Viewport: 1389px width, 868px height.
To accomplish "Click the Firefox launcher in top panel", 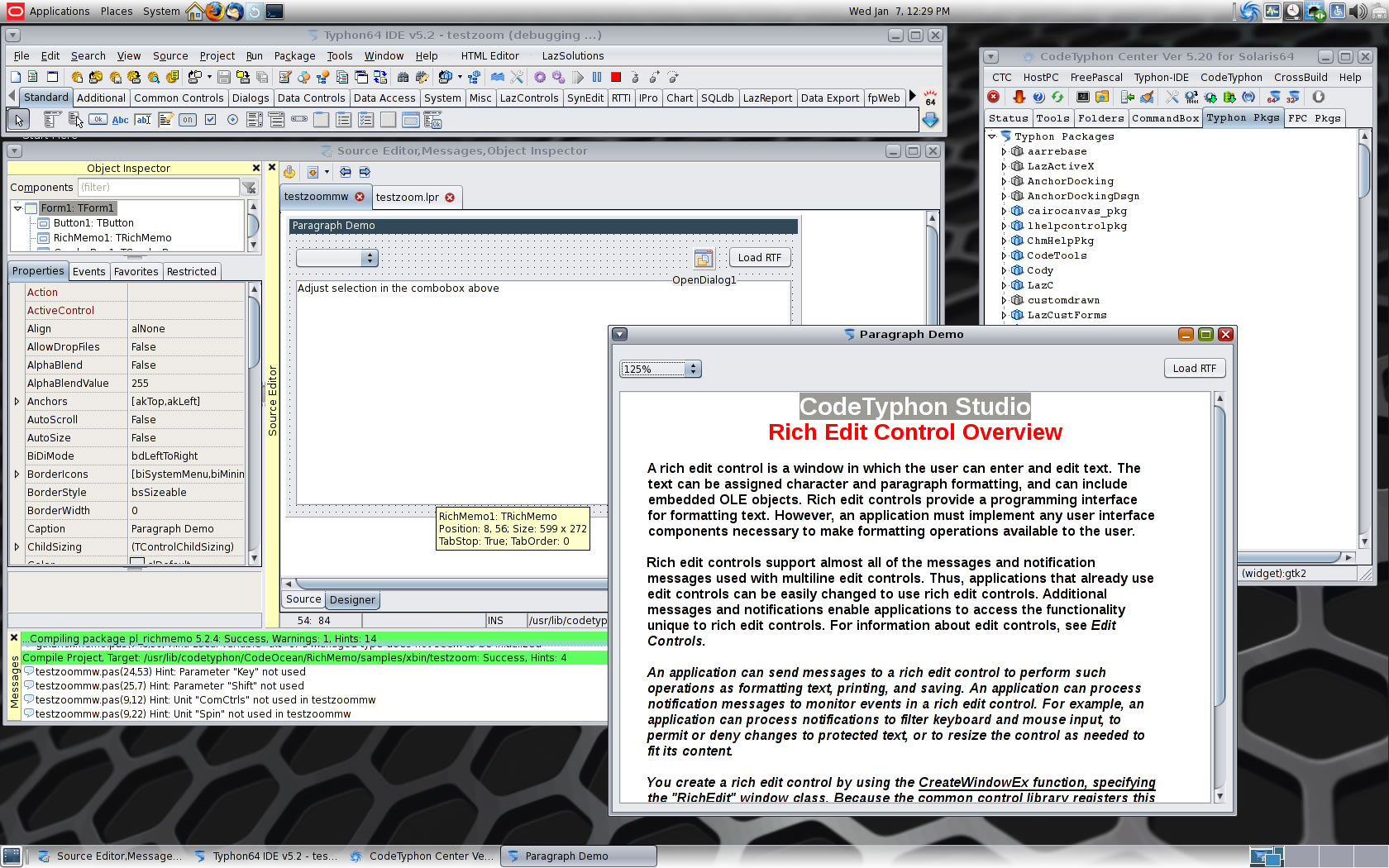I will coord(215,12).
